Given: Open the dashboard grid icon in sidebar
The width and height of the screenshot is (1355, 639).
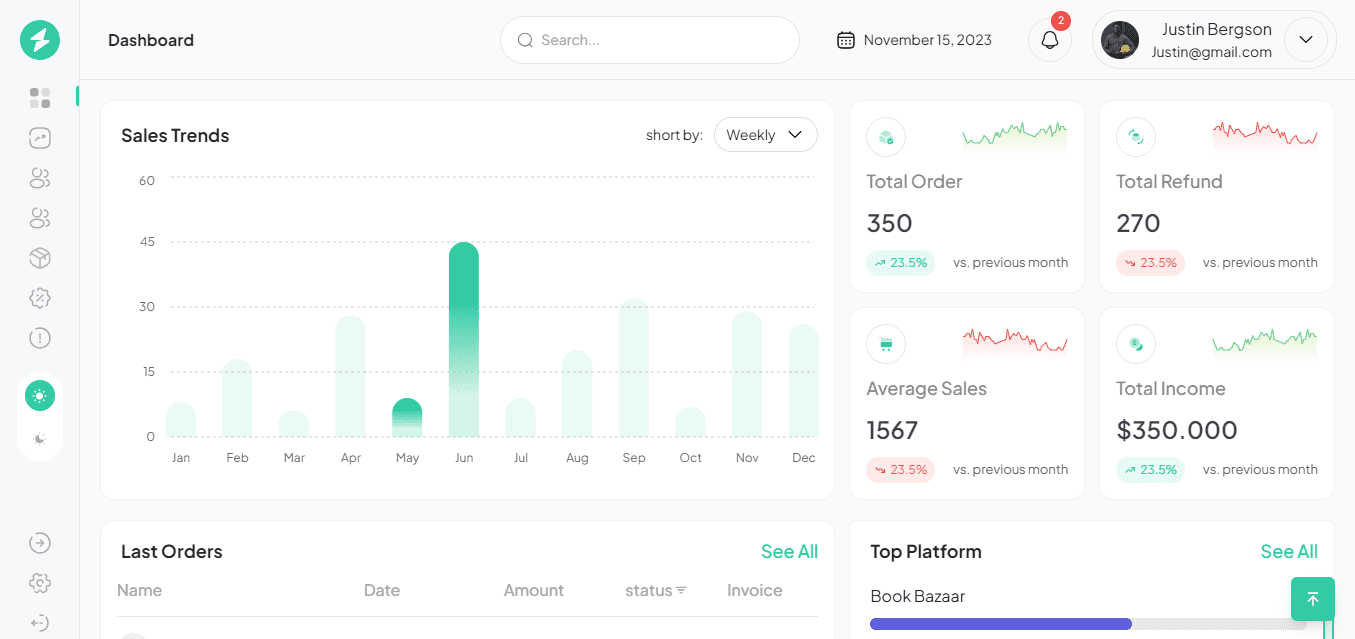Looking at the screenshot, I should tap(40, 97).
